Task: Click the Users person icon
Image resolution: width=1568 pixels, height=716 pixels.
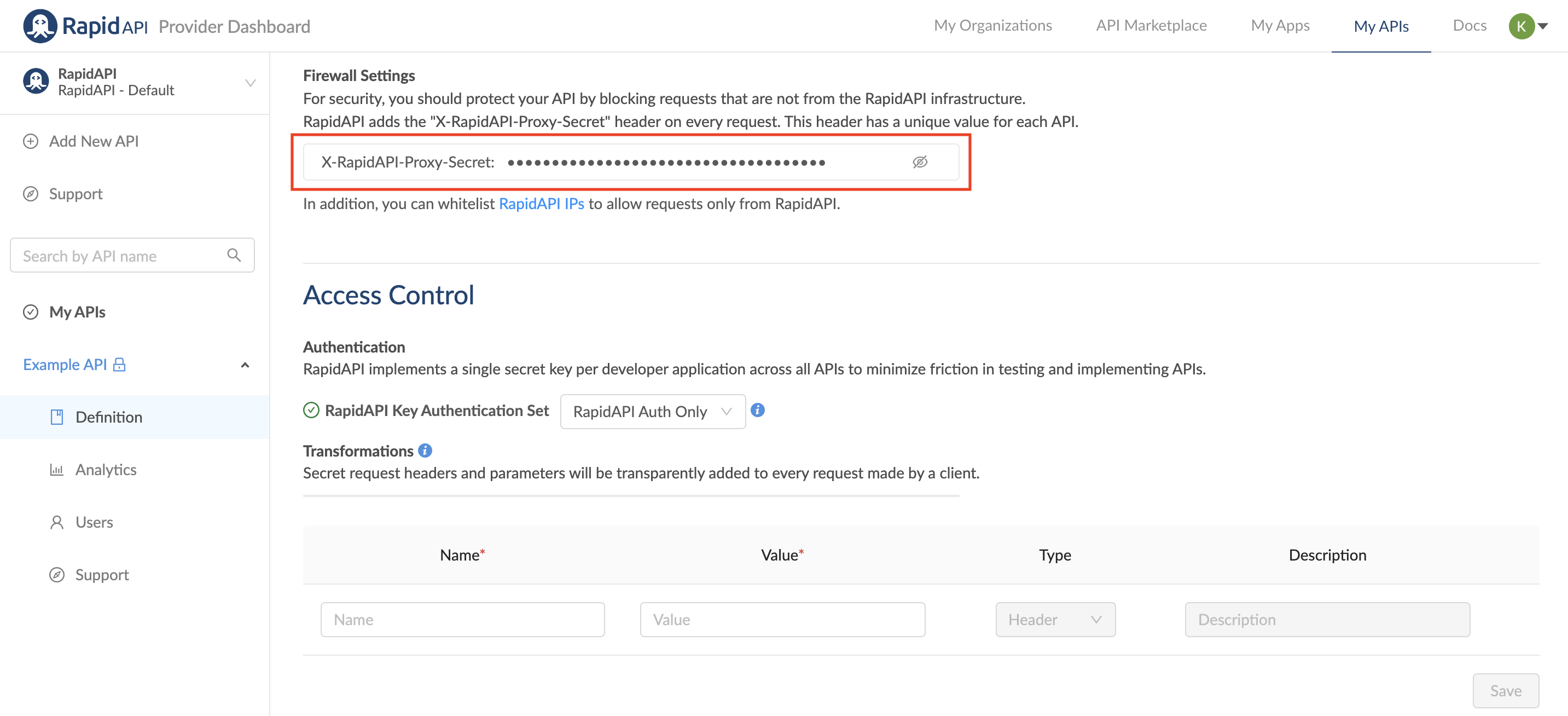Action: pyautogui.click(x=56, y=522)
